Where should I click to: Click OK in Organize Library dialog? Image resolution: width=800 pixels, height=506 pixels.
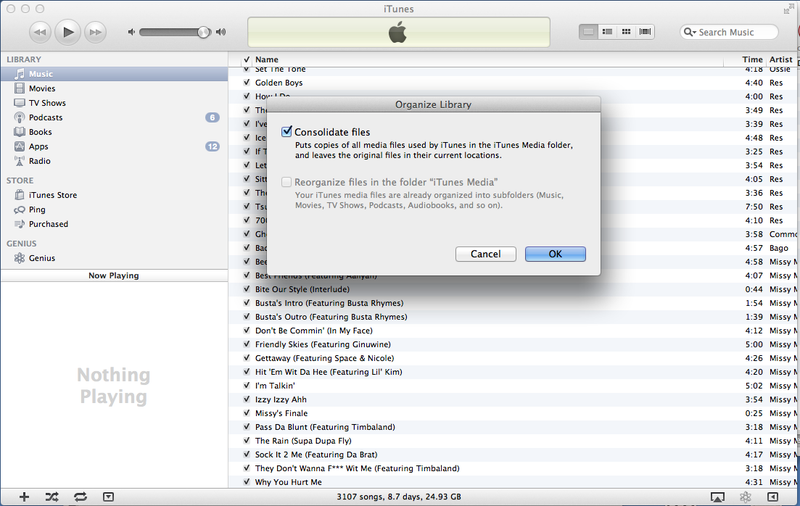point(555,254)
